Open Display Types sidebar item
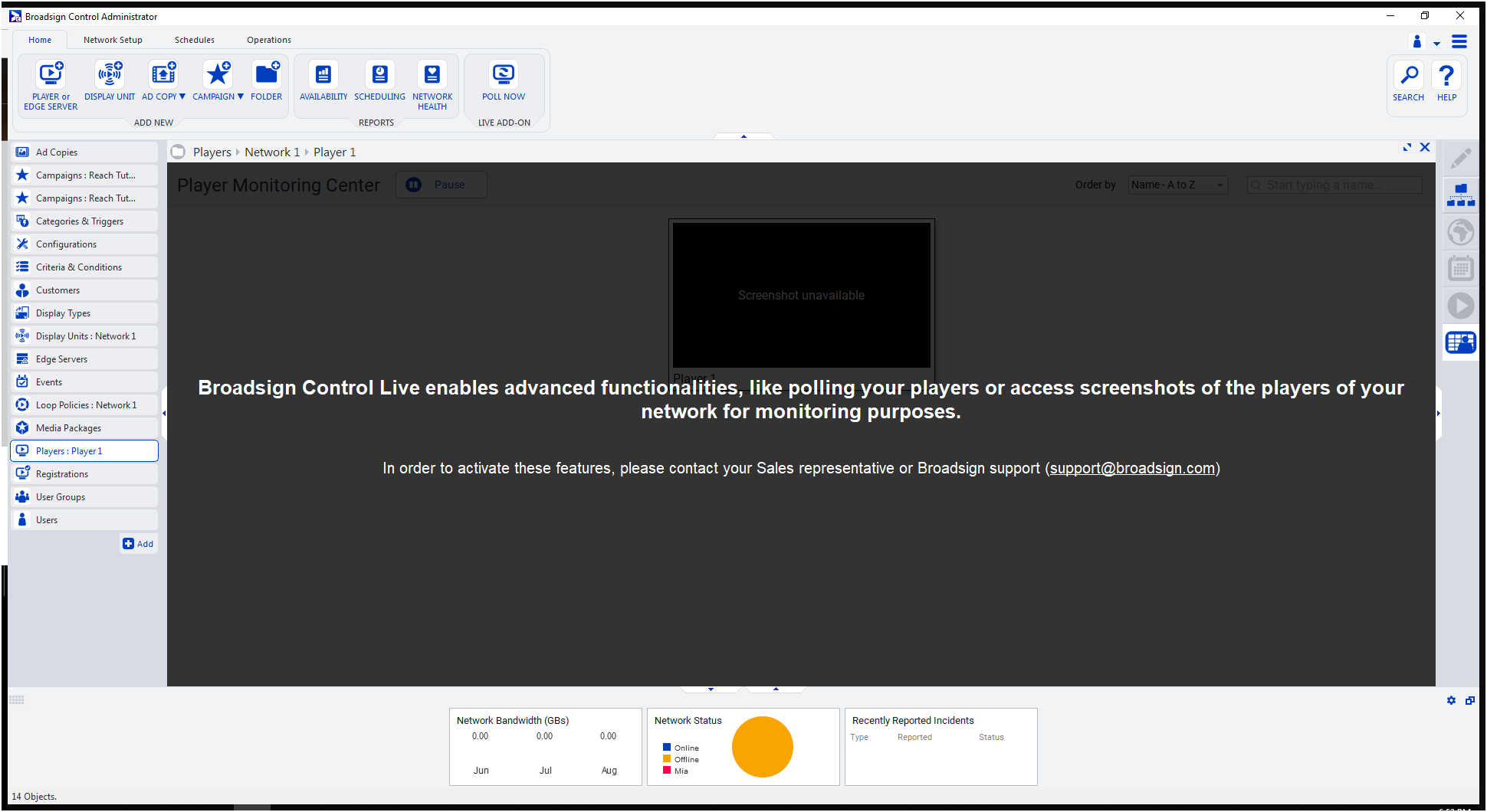The height and width of the screenshot is (812, 1487). [x=84, y=313]
